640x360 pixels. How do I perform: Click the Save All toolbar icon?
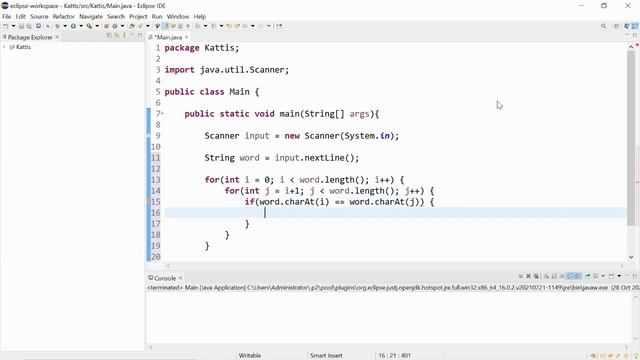(29, 26)
